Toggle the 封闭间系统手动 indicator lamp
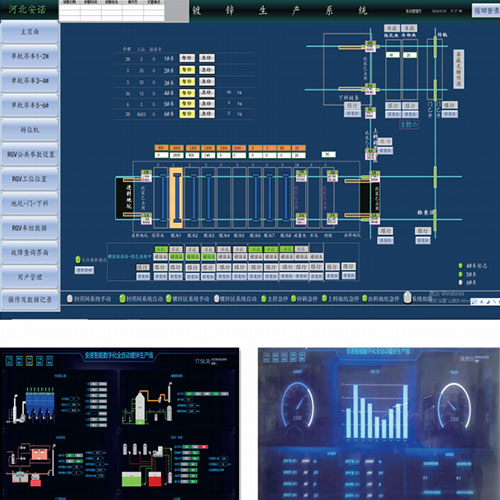The width and height of the screenshot is (500, 500). (x=70, y=298)
